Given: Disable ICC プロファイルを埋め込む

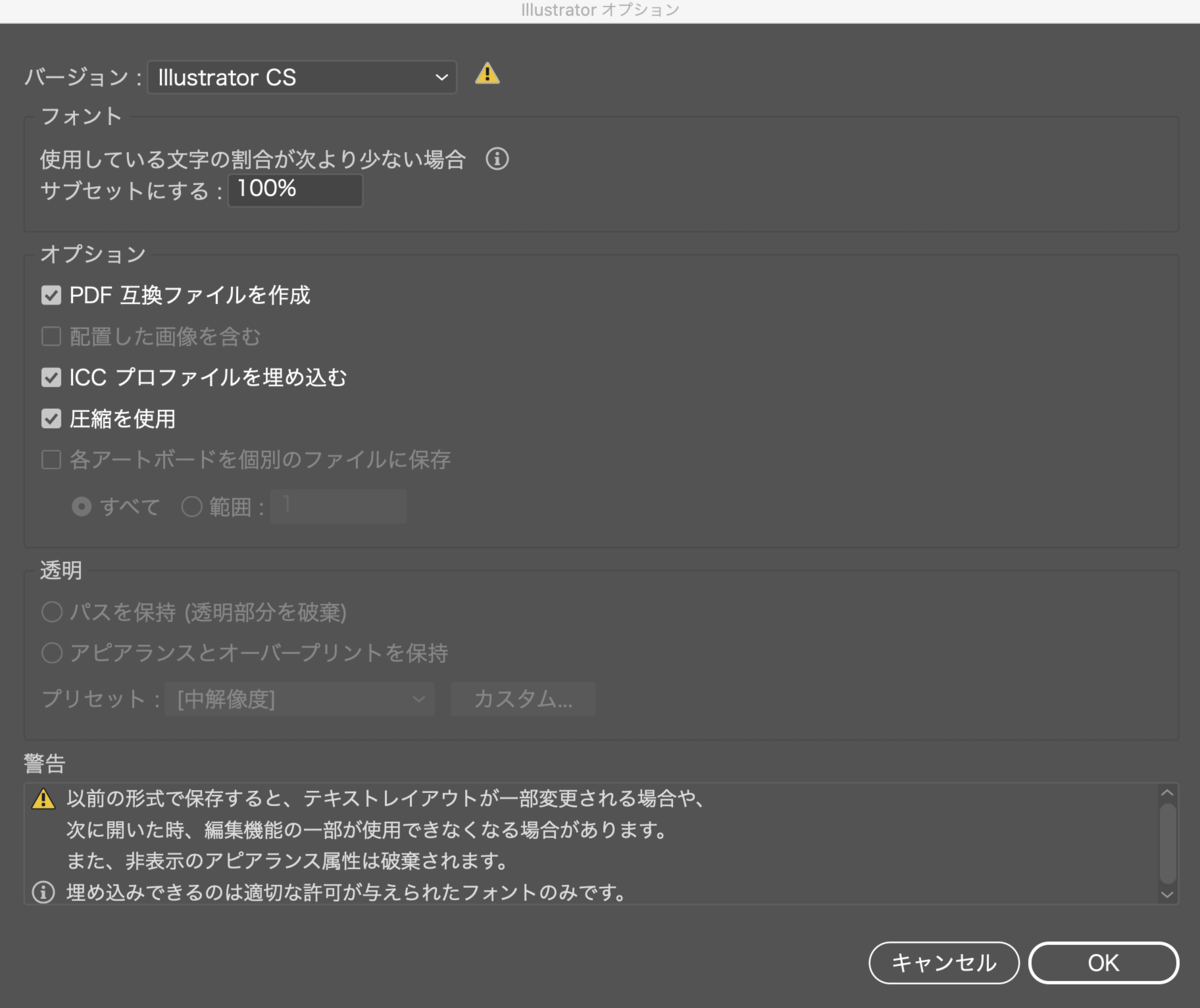Looking at the screenshot, I should click(x=50, y=377).
